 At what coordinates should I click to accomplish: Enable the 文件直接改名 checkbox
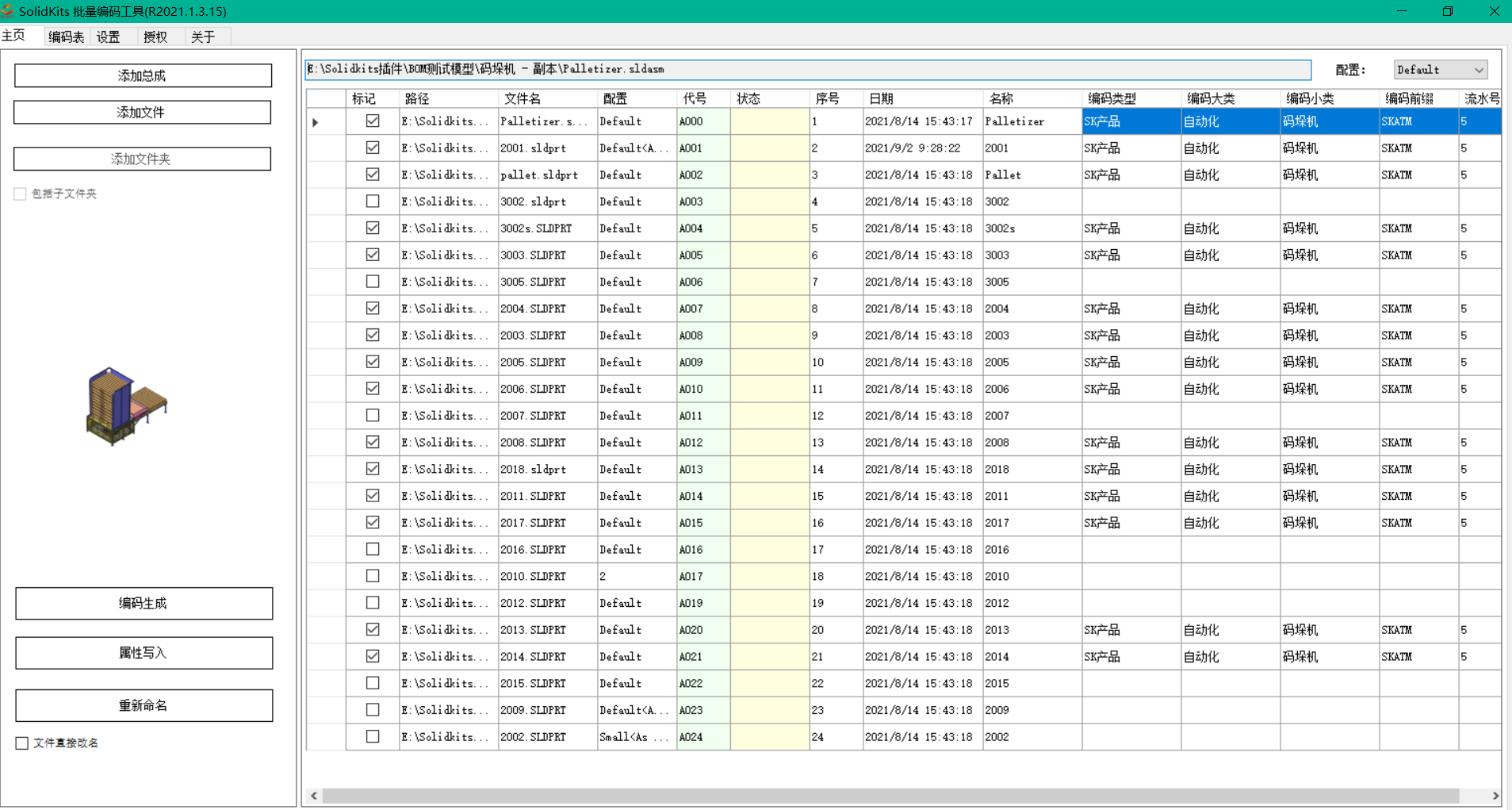pyautogui.click(x=22, y=743)
